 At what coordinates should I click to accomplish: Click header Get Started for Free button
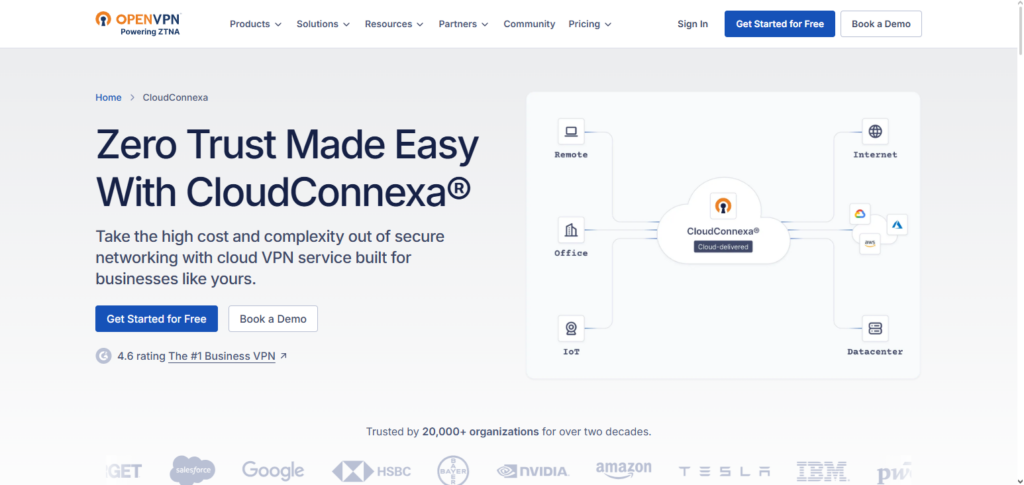(779, 24)
